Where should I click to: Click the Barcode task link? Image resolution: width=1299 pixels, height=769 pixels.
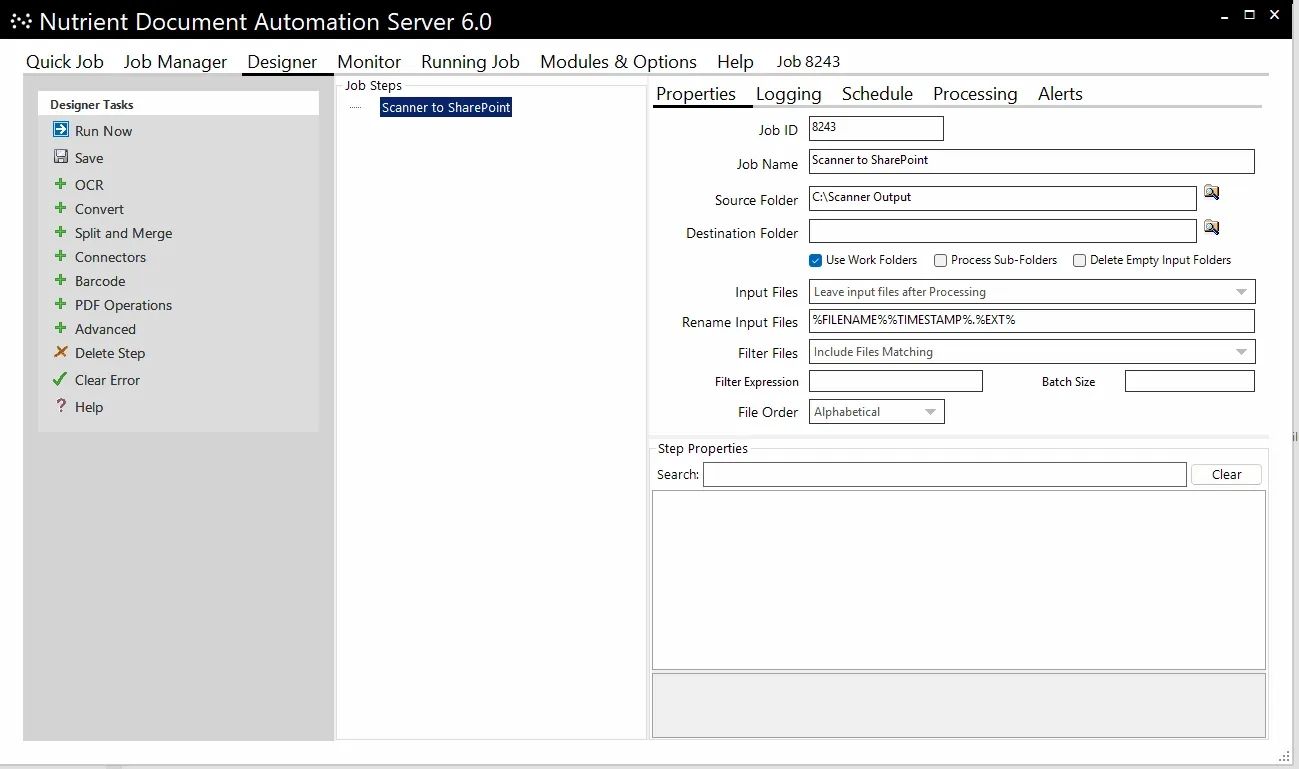click(x=100, y=281)
